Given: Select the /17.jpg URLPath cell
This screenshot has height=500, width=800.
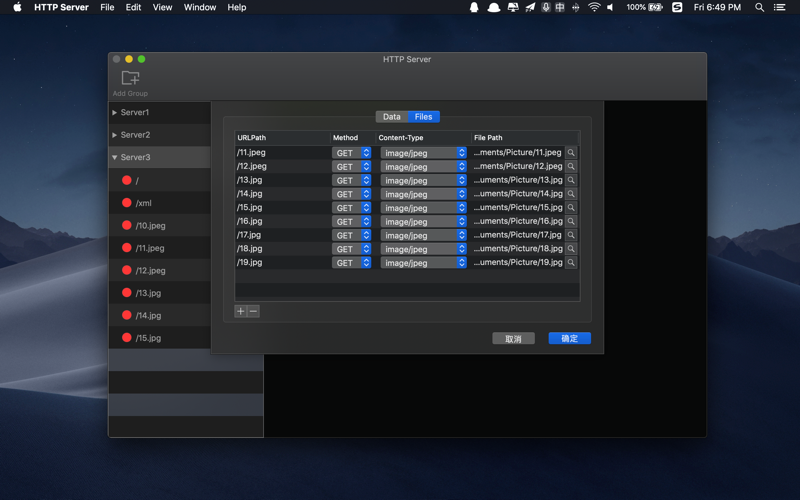Looking at the screenshot, I should click(283, 235).
